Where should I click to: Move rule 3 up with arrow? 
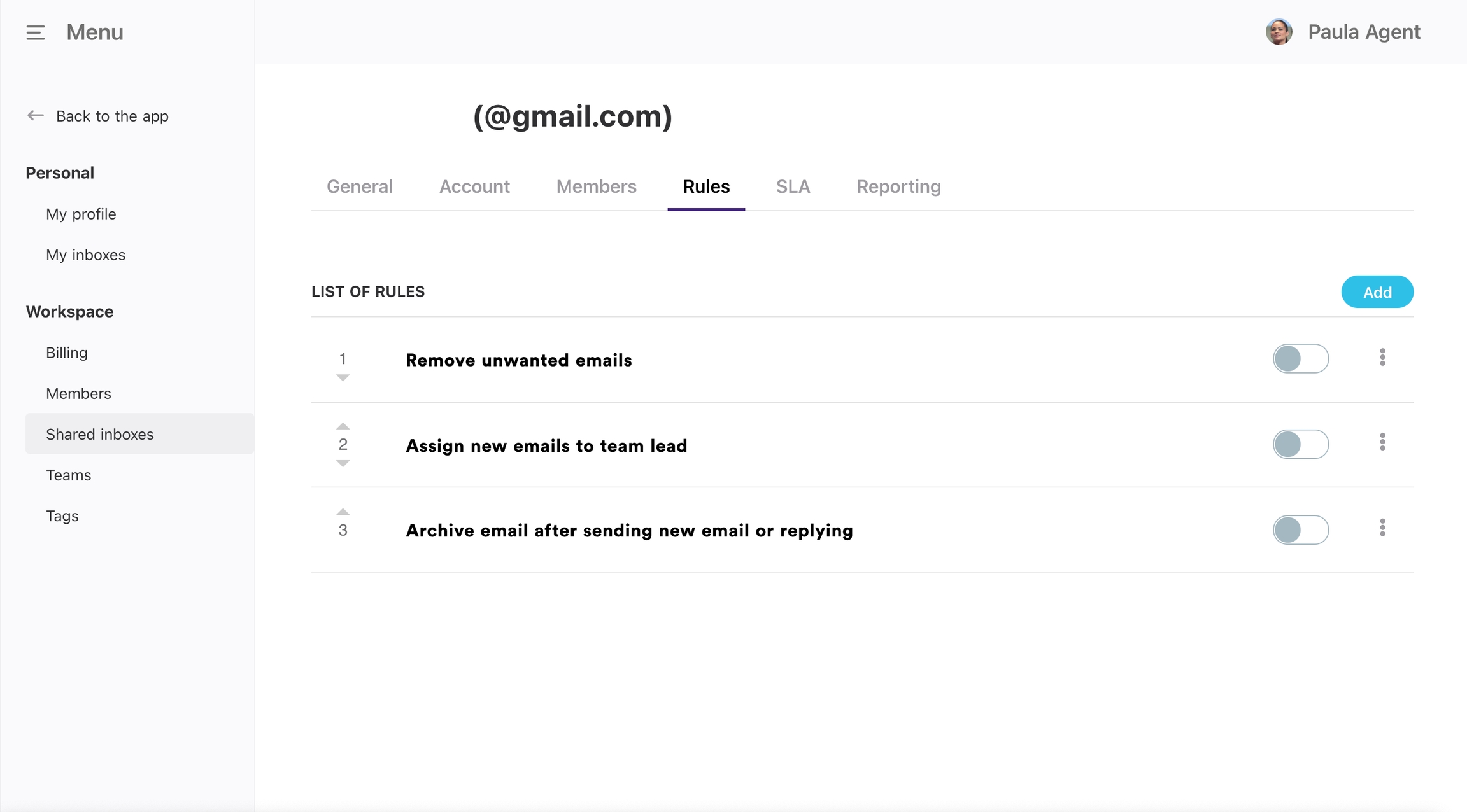pos(343,512)
